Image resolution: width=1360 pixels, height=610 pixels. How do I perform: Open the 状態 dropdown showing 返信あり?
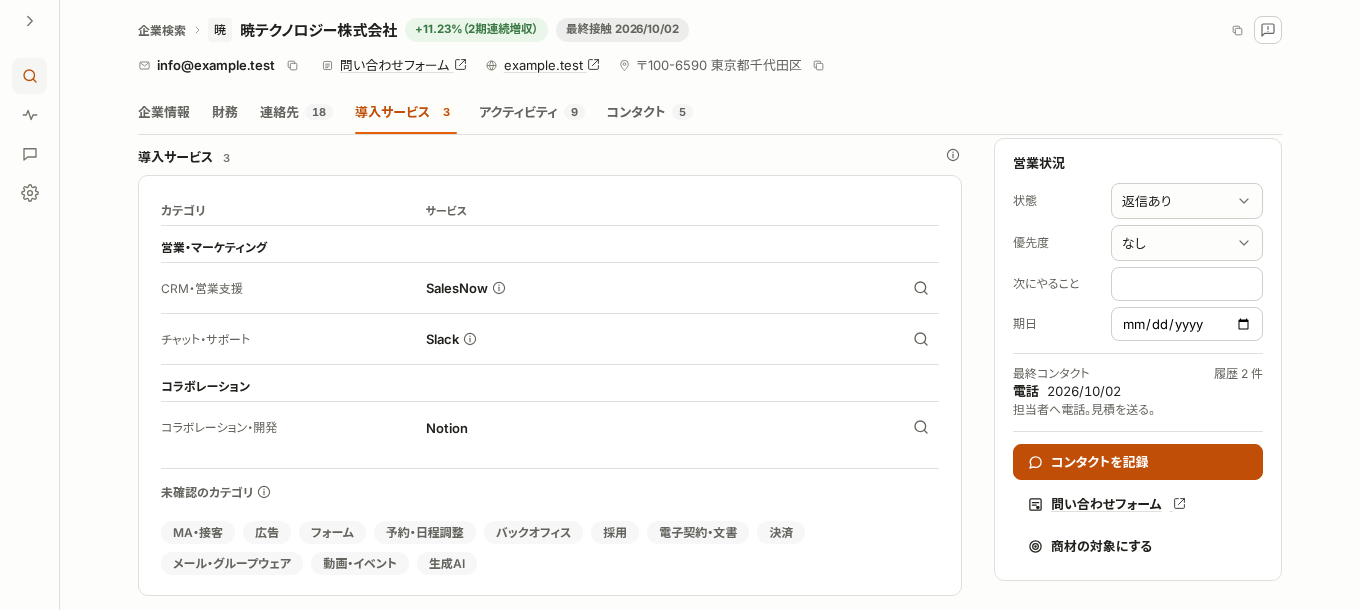tap(1187, 201)
